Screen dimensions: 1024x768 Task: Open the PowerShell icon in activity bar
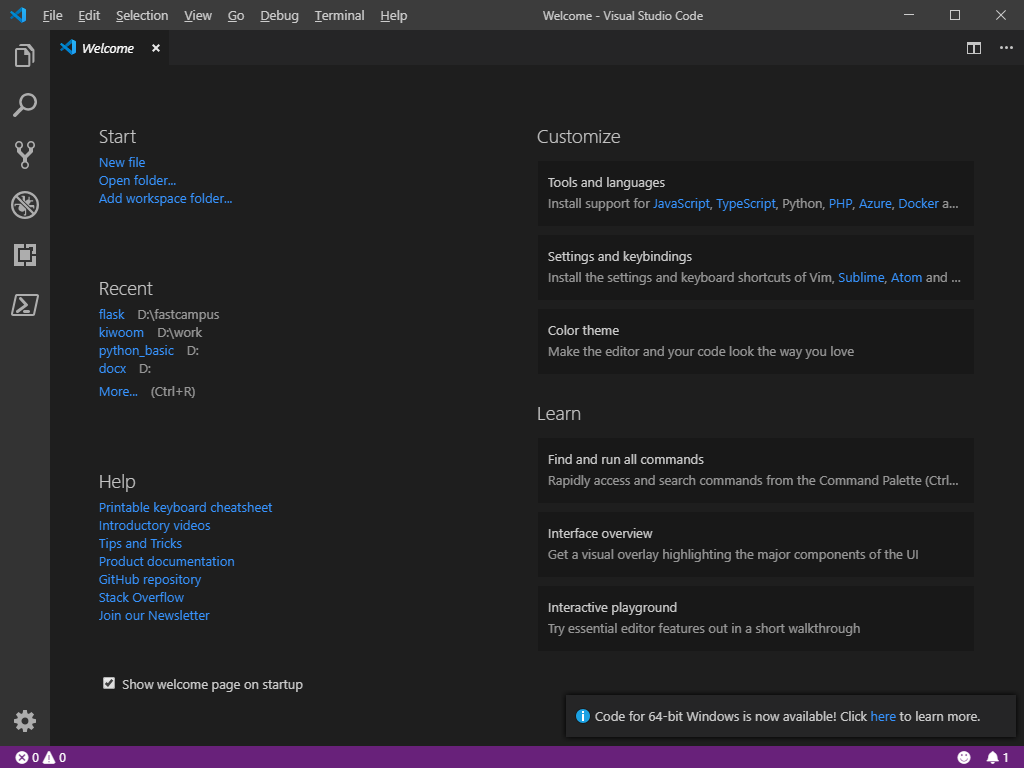[x=25, y=305]
